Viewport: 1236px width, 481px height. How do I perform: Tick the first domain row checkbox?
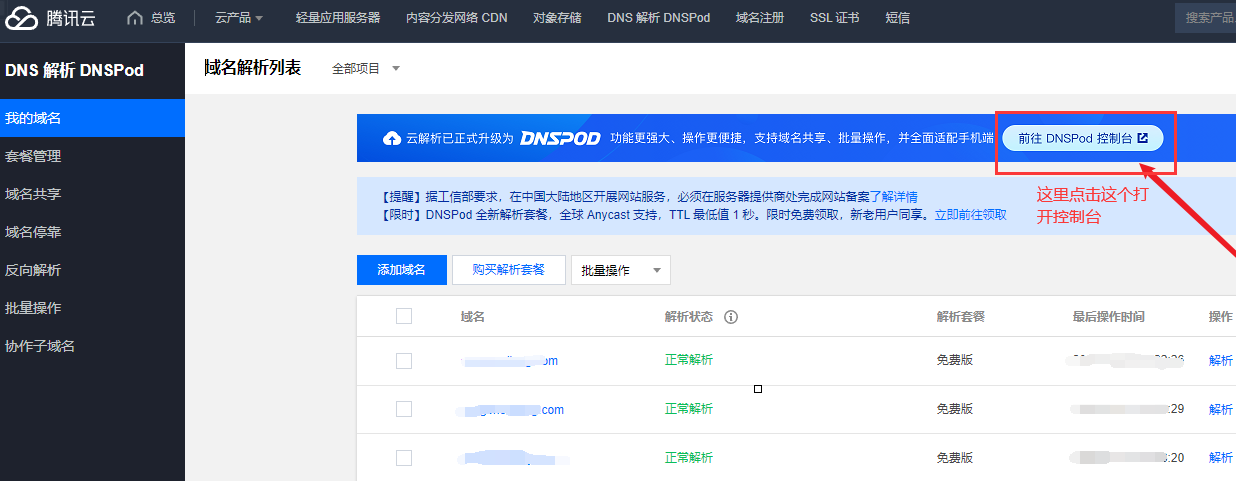pyautogui.click(x=404, y=361)
